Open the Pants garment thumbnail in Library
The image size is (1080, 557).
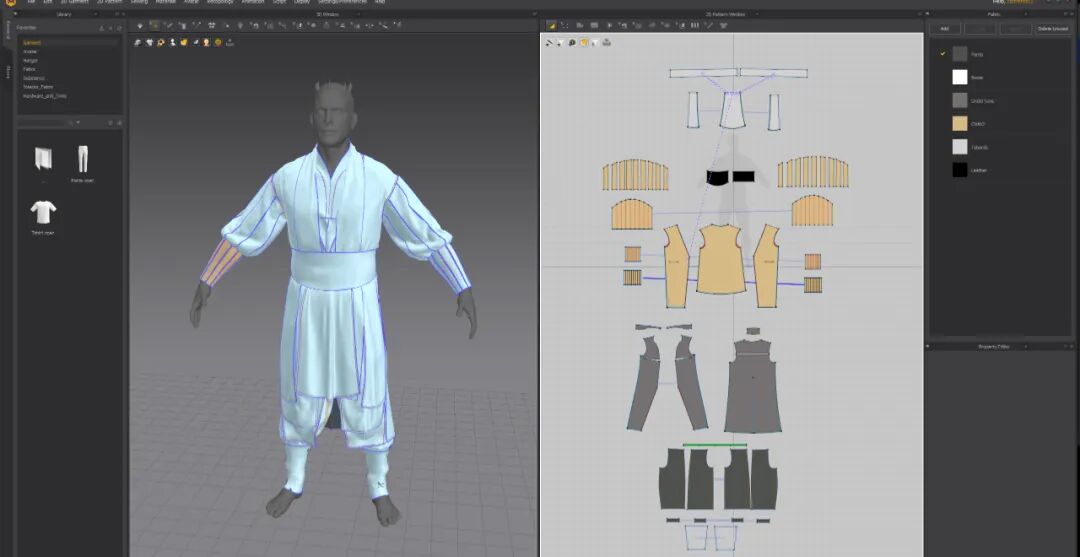(x=83, y=160)
